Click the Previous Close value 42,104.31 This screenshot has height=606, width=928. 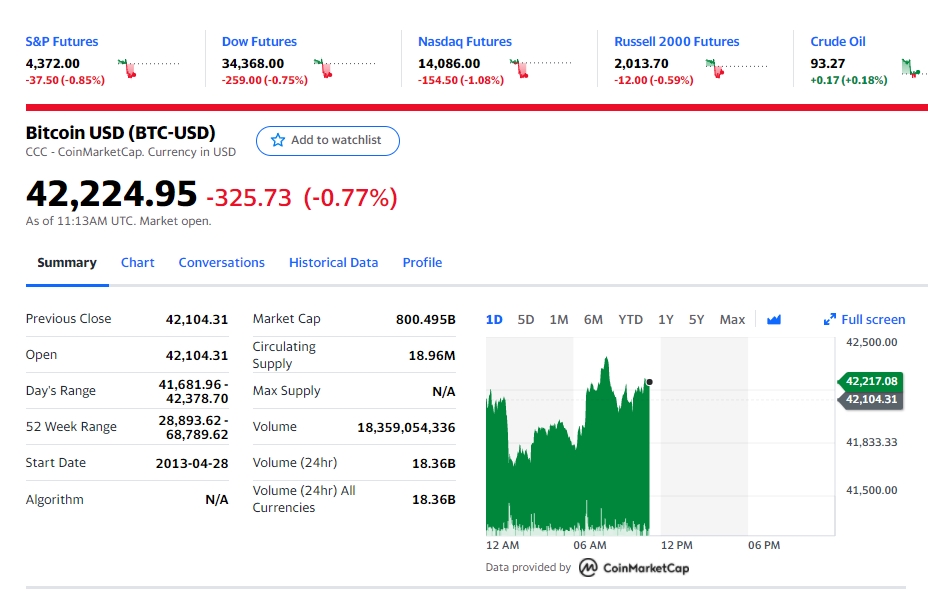point(196,320)
